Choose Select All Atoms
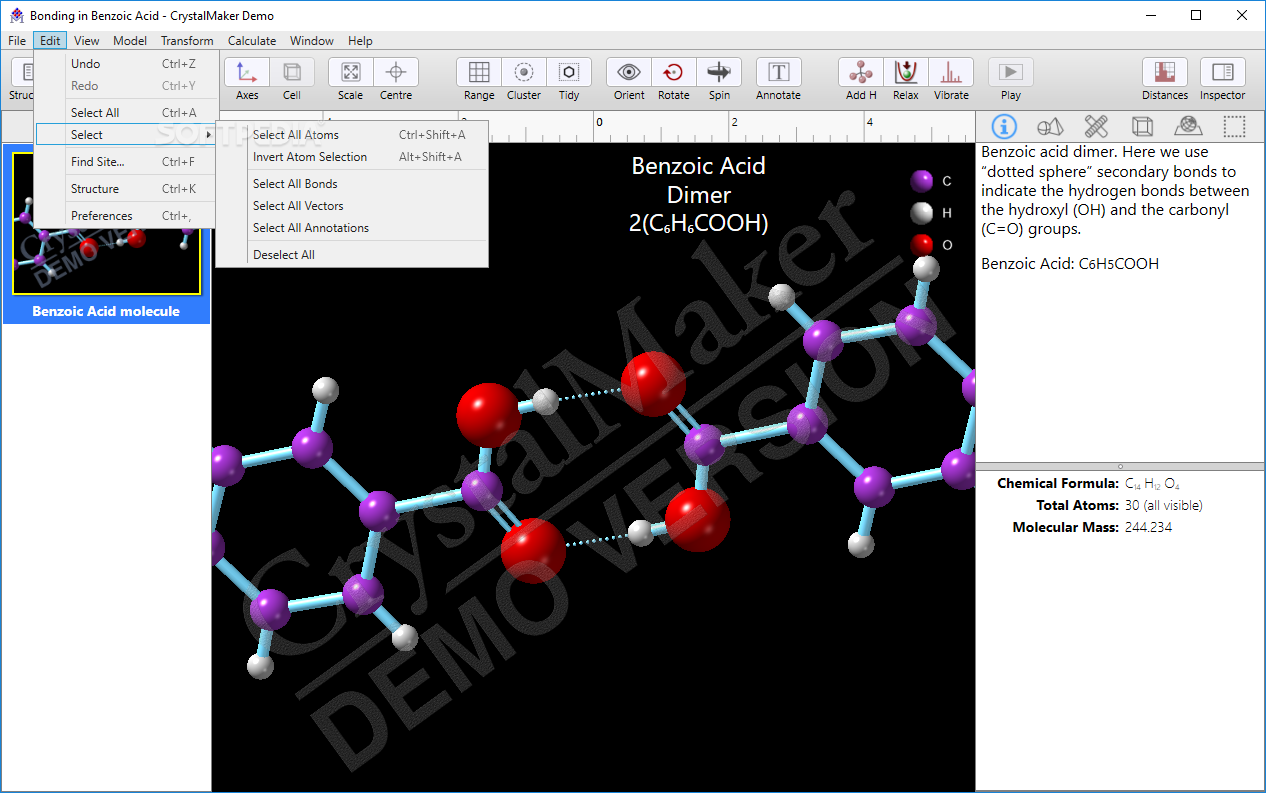This screenshot has width=1266, height=793. coord(352,135)
